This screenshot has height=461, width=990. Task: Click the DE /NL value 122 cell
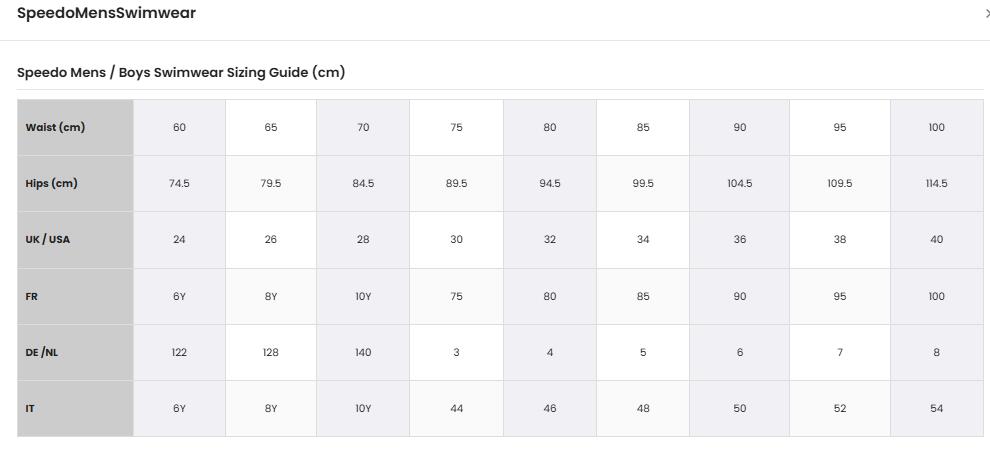tap(179, 352)
